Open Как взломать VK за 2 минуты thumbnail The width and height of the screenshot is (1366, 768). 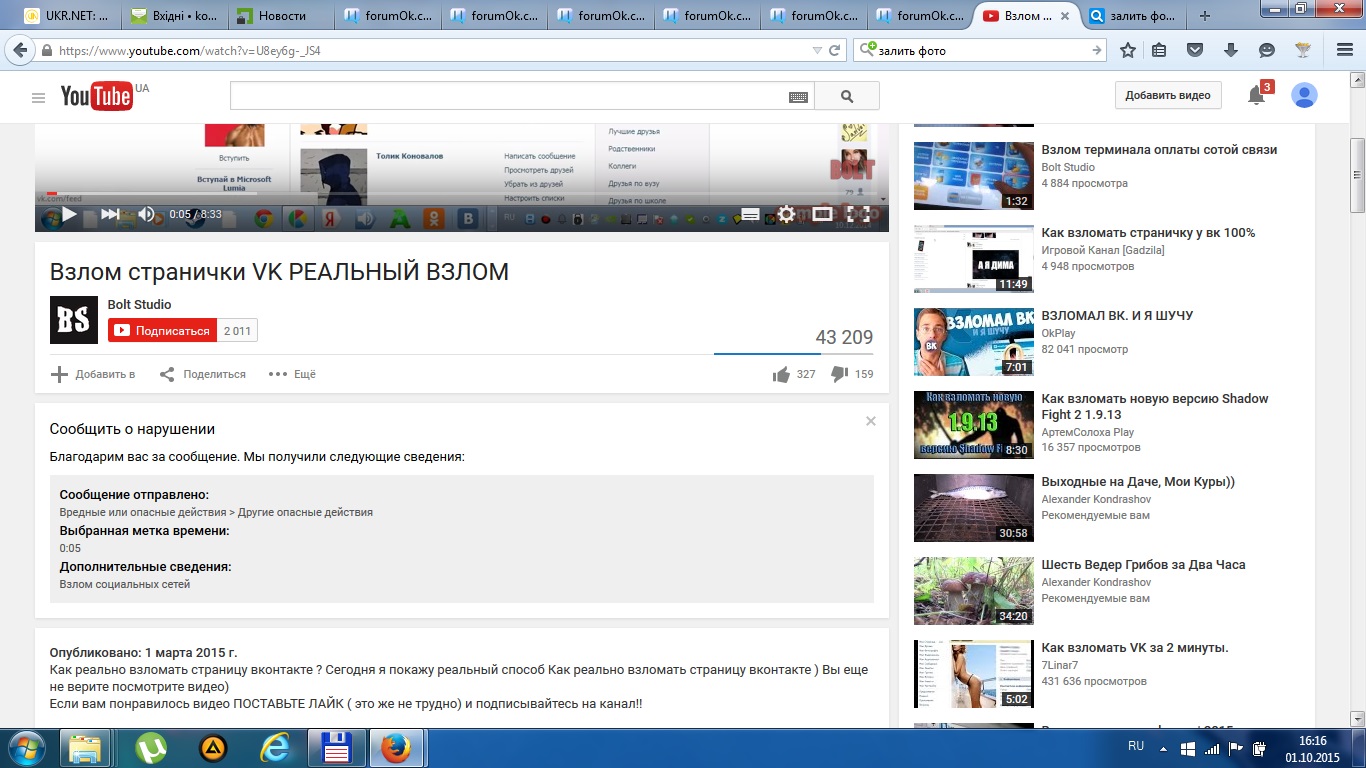click(x=974, y=674)
